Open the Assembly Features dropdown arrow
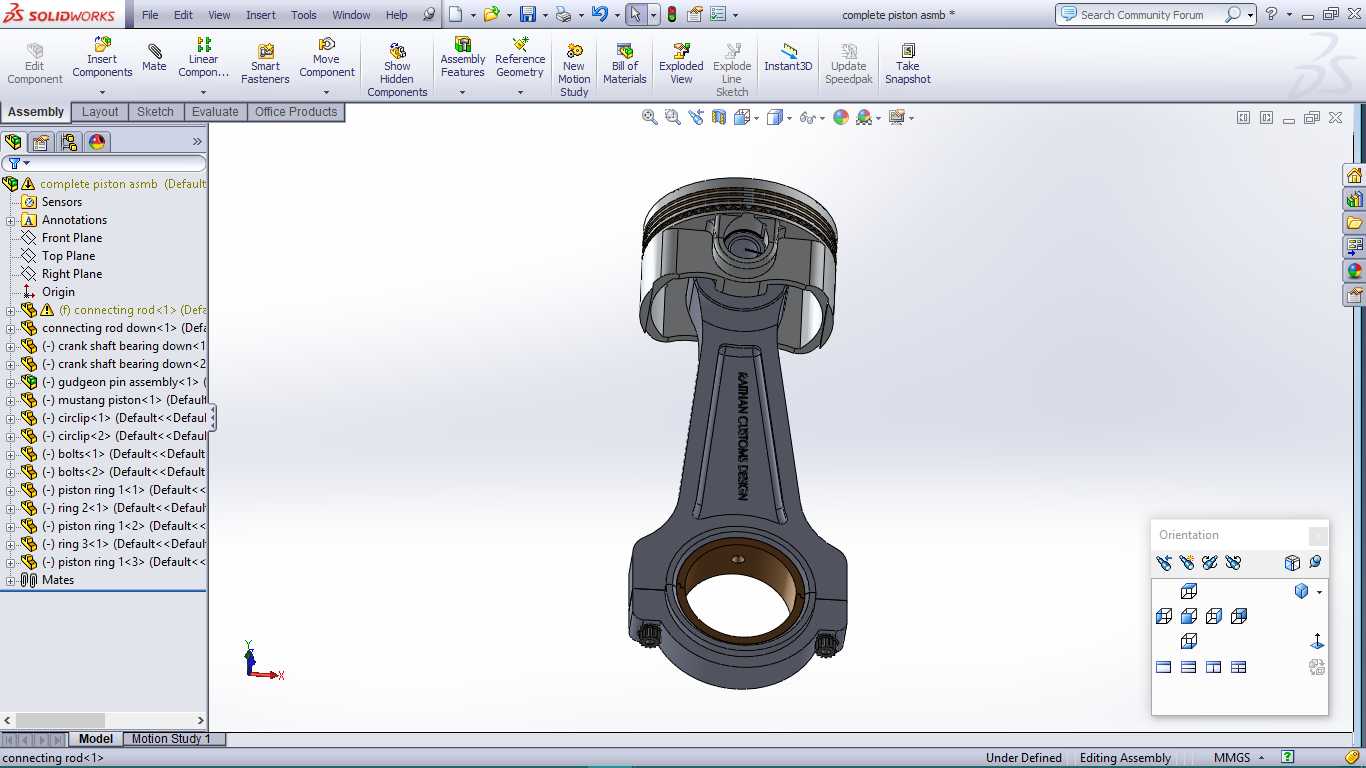The height and width of the screenshot is (768, 1366). (462, 93)
